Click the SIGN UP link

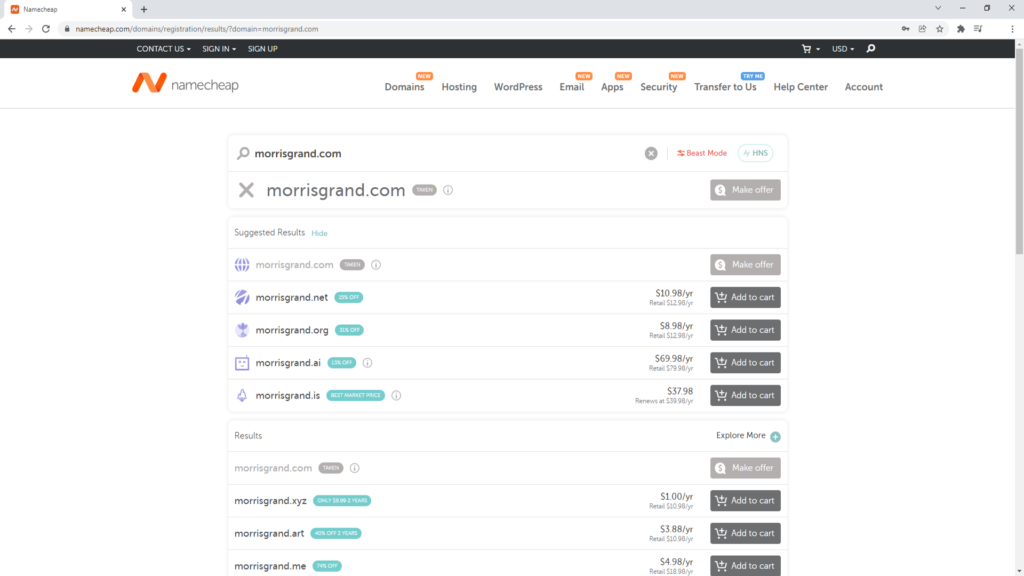point(263,49)
